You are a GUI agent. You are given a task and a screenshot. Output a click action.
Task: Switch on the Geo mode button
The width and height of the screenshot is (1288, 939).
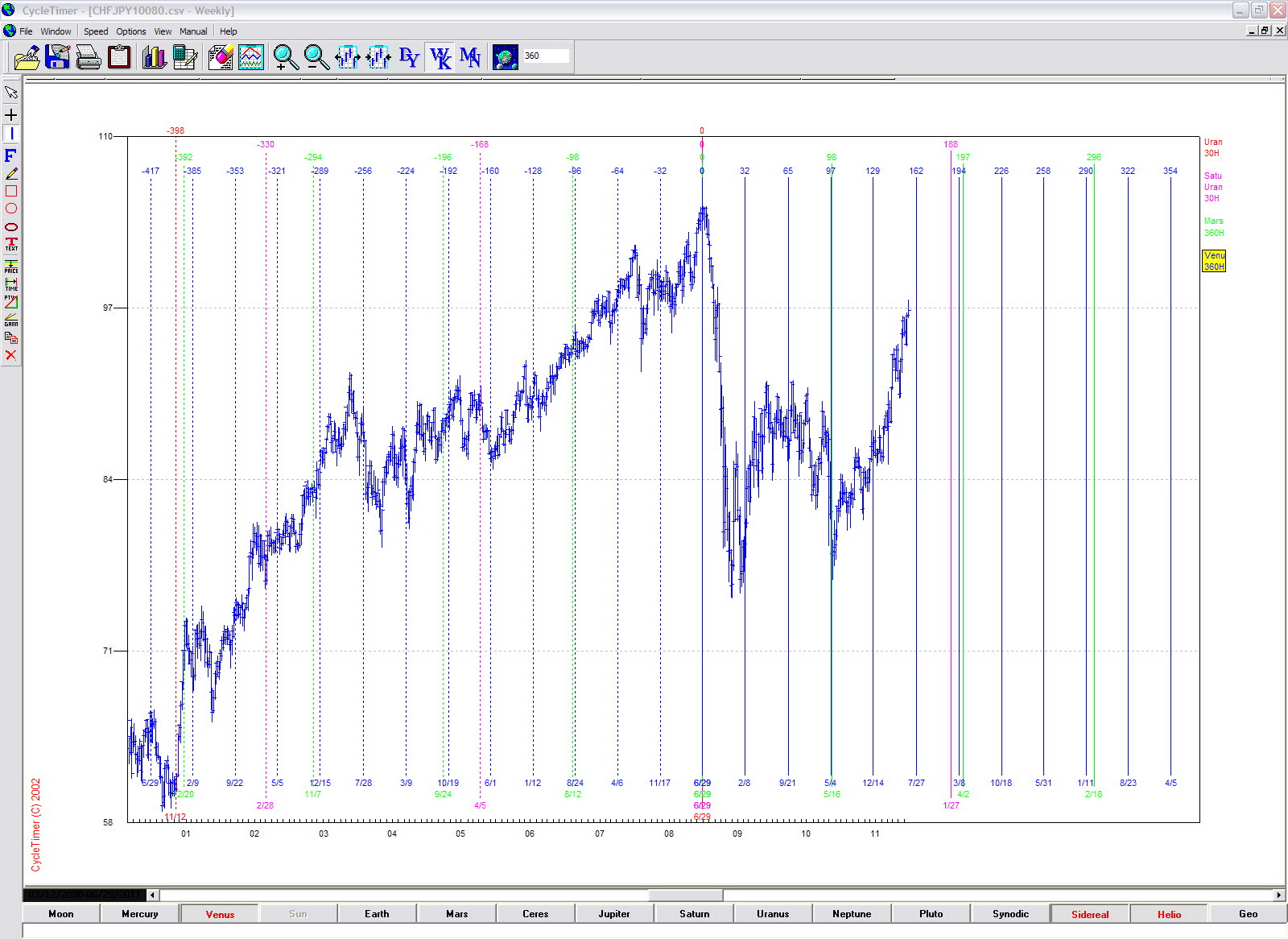click(1248, 914)
